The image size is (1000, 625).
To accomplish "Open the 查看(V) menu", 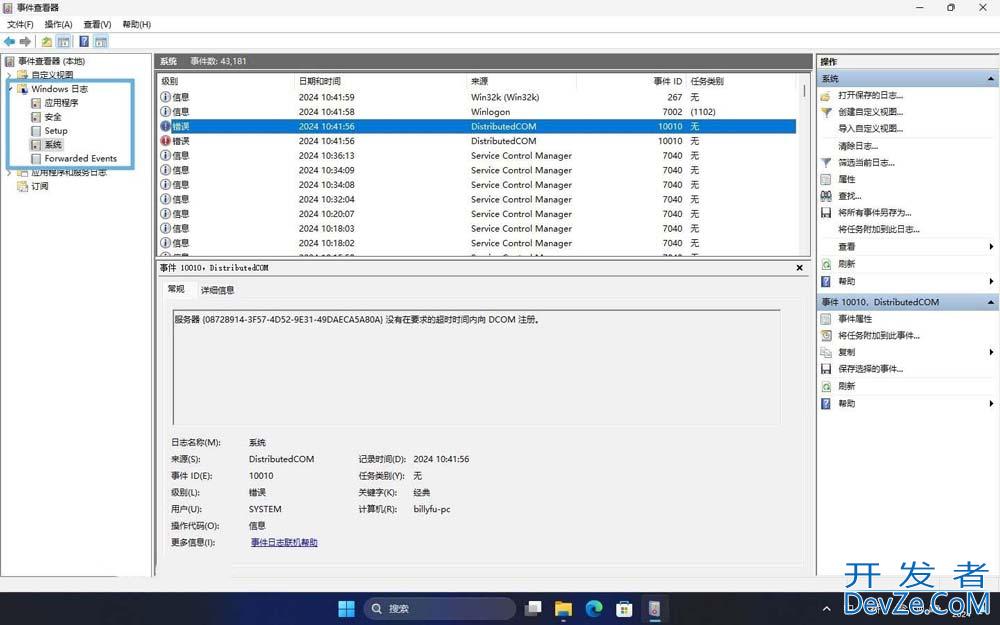I will [98, 24].
